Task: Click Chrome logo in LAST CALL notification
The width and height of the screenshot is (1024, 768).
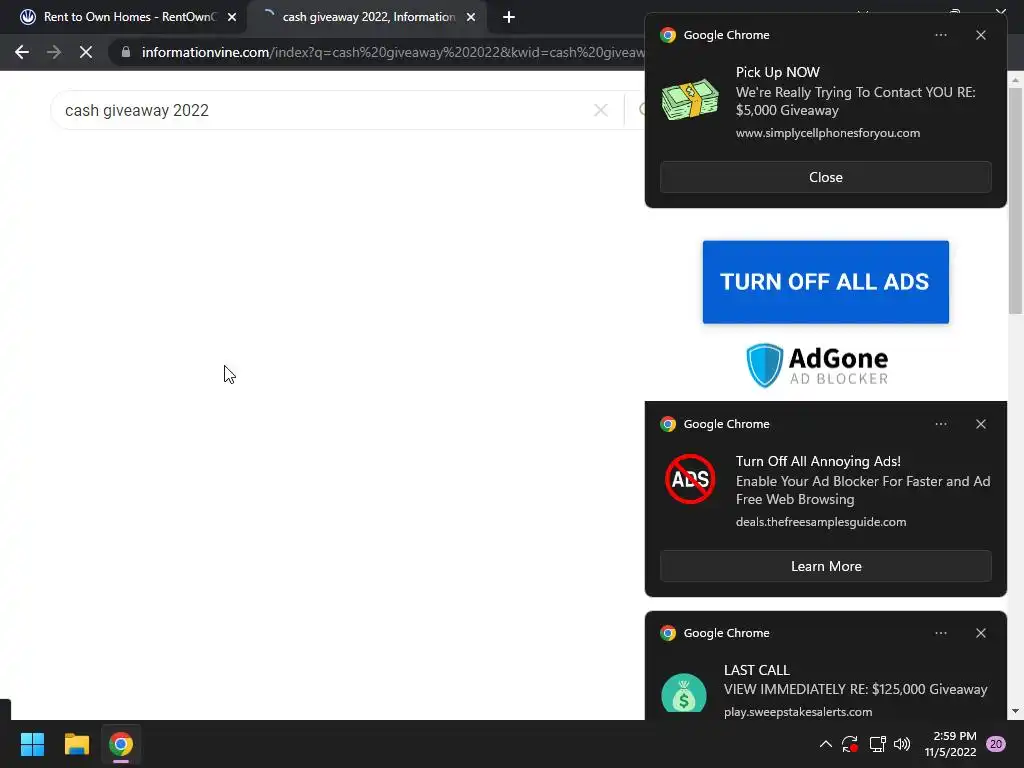Action: (667, 633)
